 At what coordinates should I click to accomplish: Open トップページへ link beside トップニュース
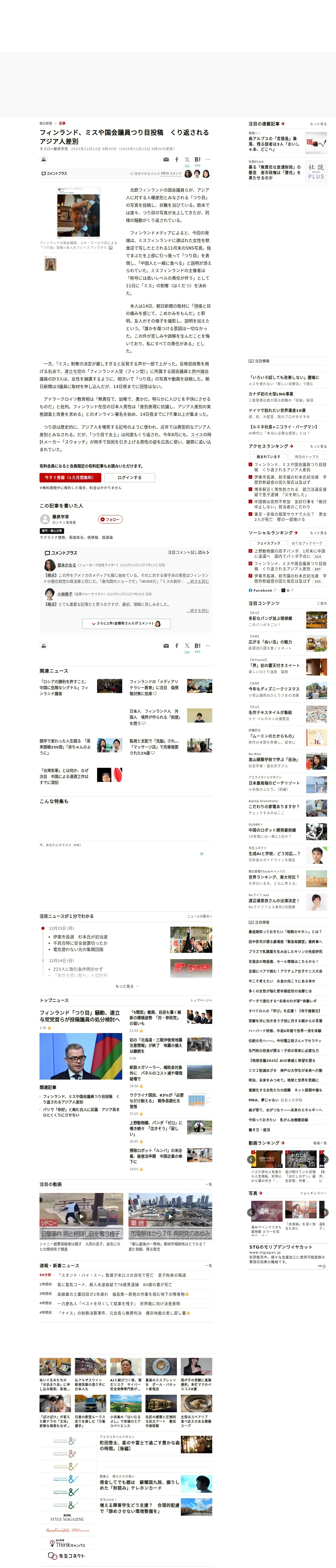pyautogui.click(x=201, y=1000)
